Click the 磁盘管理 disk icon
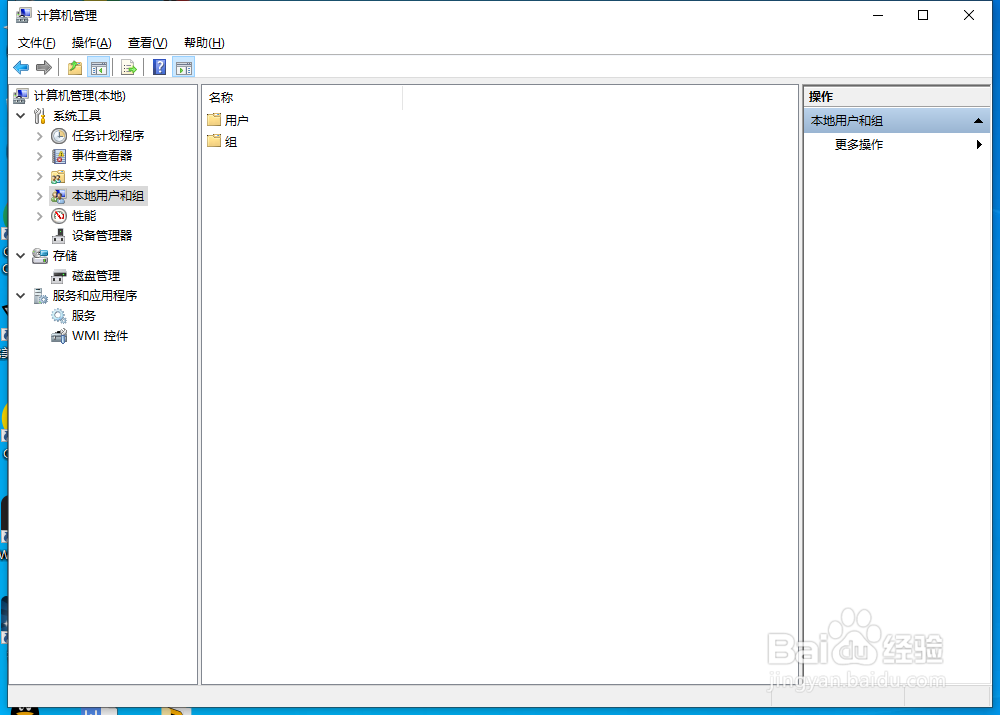The image size is (1000, 715). click(59, 276)
